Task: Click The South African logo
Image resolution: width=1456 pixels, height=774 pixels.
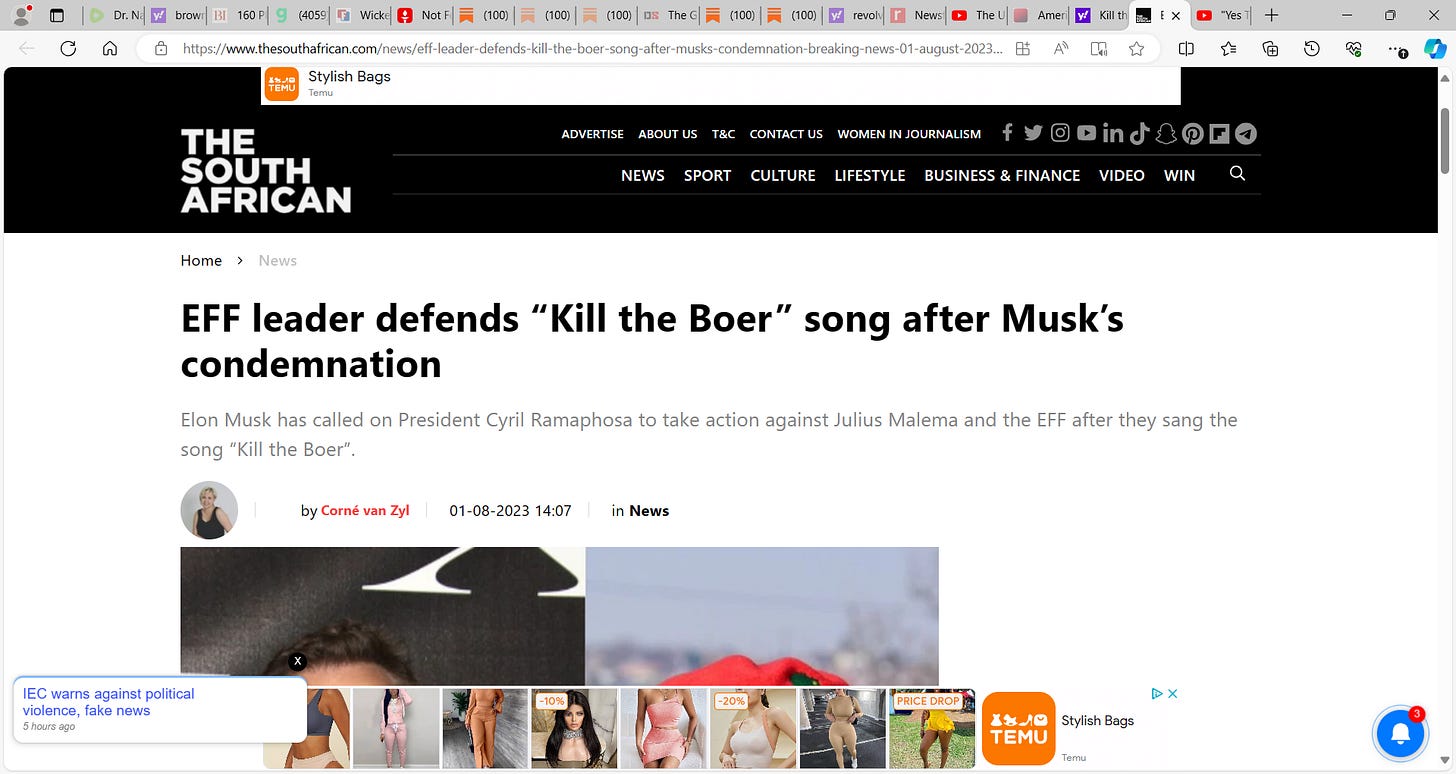Action: (x=266, y=170)
